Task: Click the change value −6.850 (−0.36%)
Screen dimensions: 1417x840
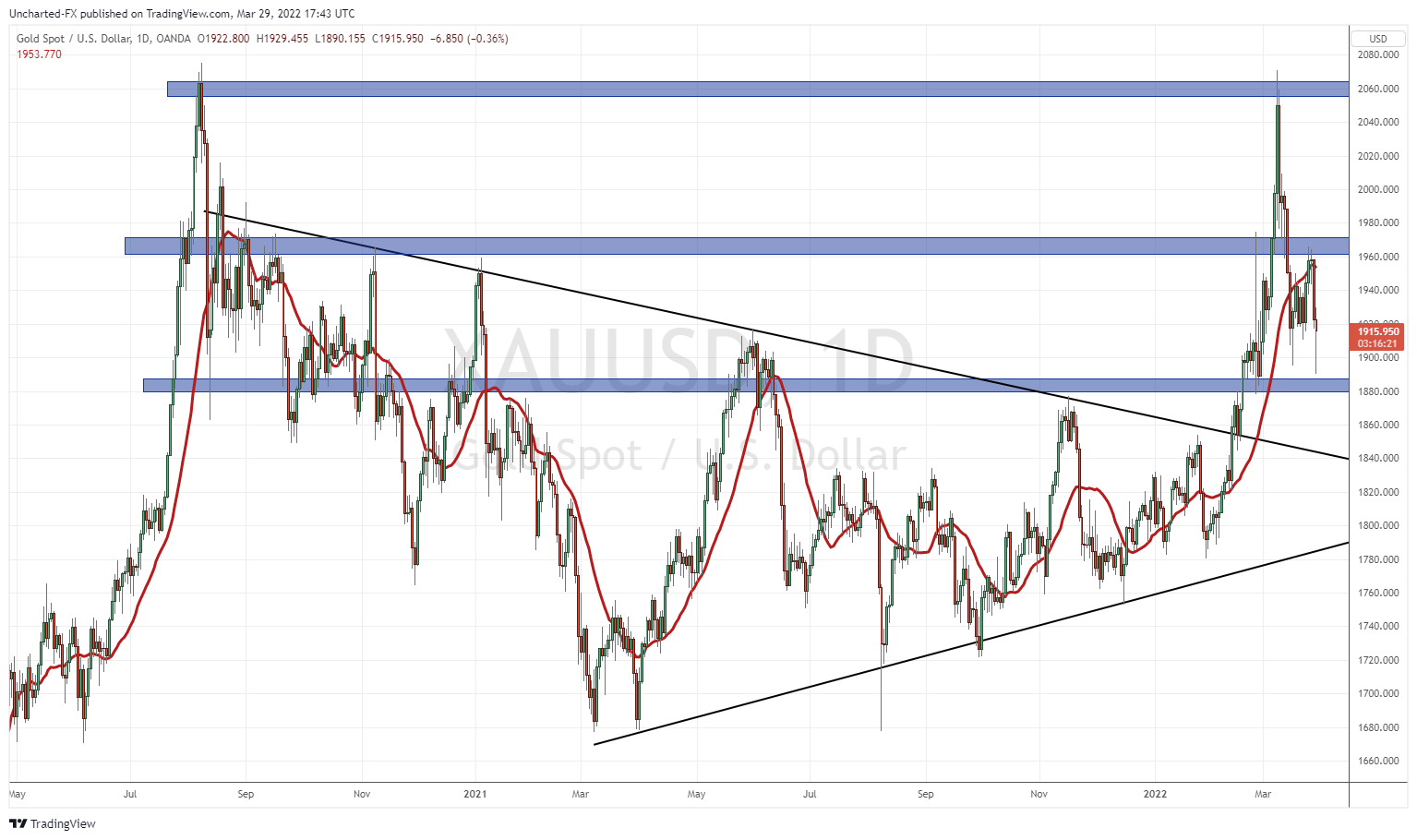Action: click(469, 39)
